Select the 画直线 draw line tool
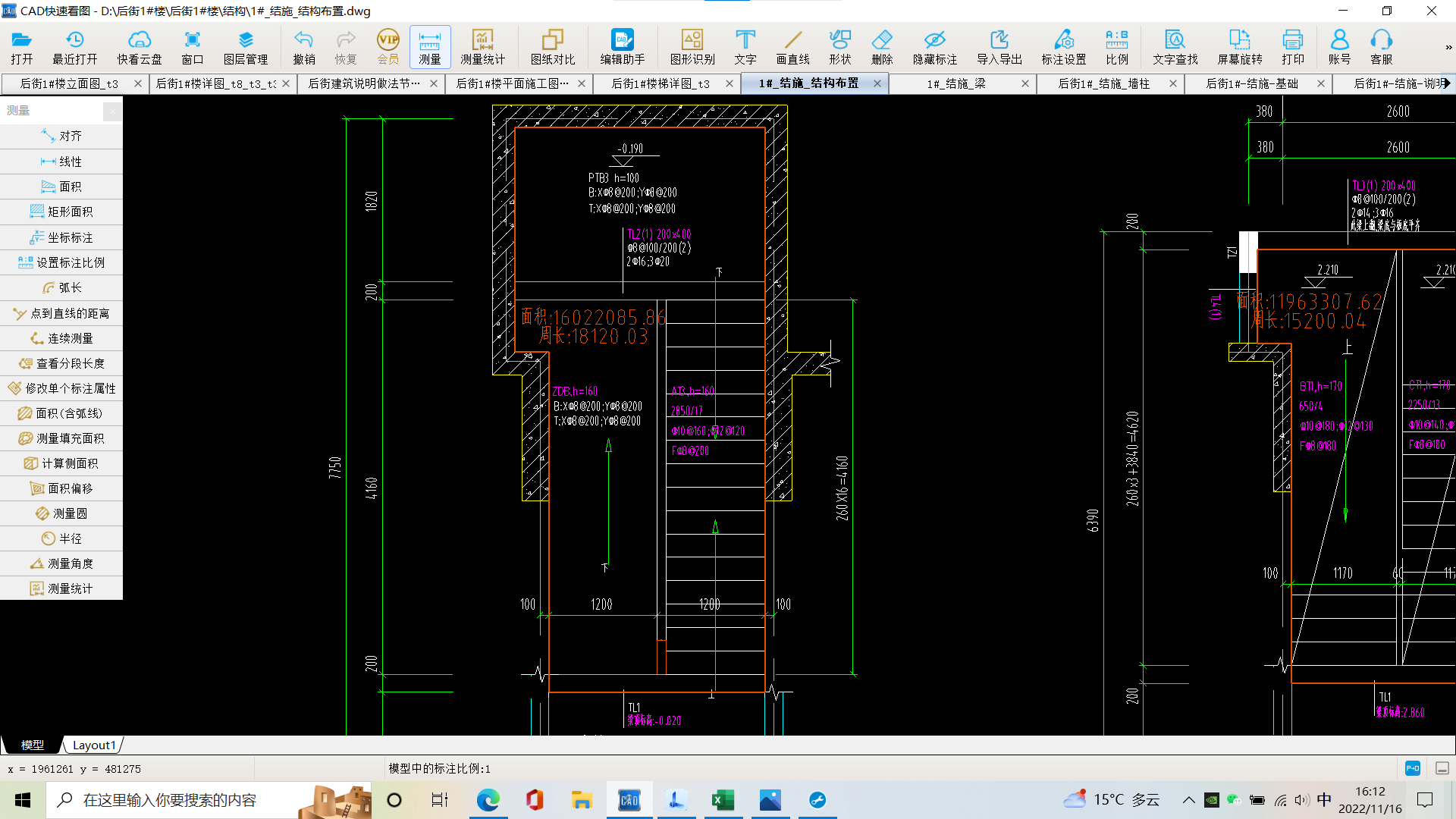The width and height of the screenshot is (1456, 819). [792, 47]
